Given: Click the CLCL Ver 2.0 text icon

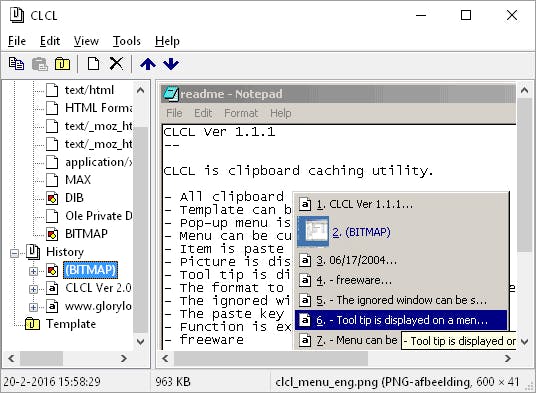Looking at the screenshot, I should [x=52, y=288].
